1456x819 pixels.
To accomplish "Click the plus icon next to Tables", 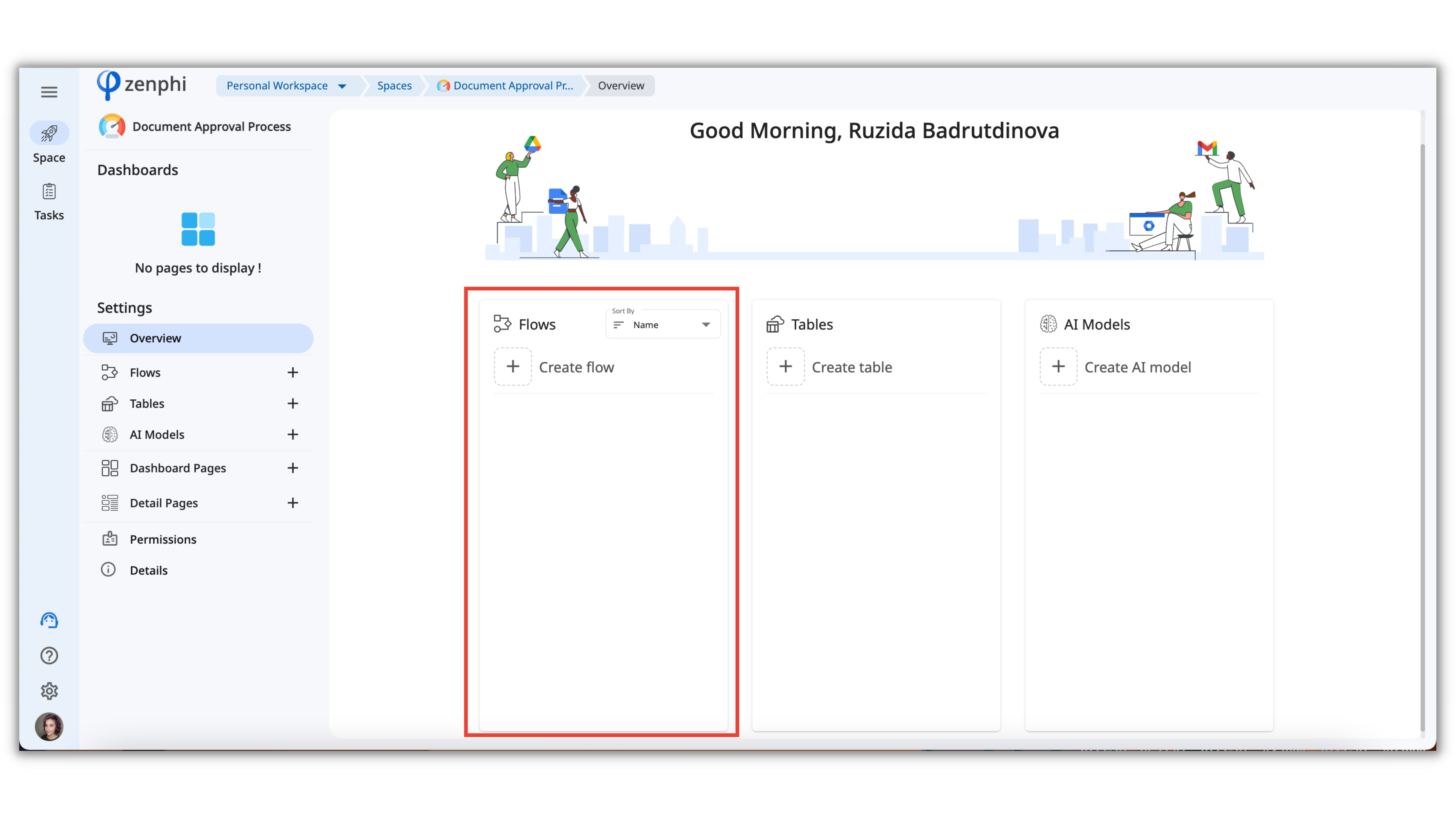I will click(x=292, y=404).
